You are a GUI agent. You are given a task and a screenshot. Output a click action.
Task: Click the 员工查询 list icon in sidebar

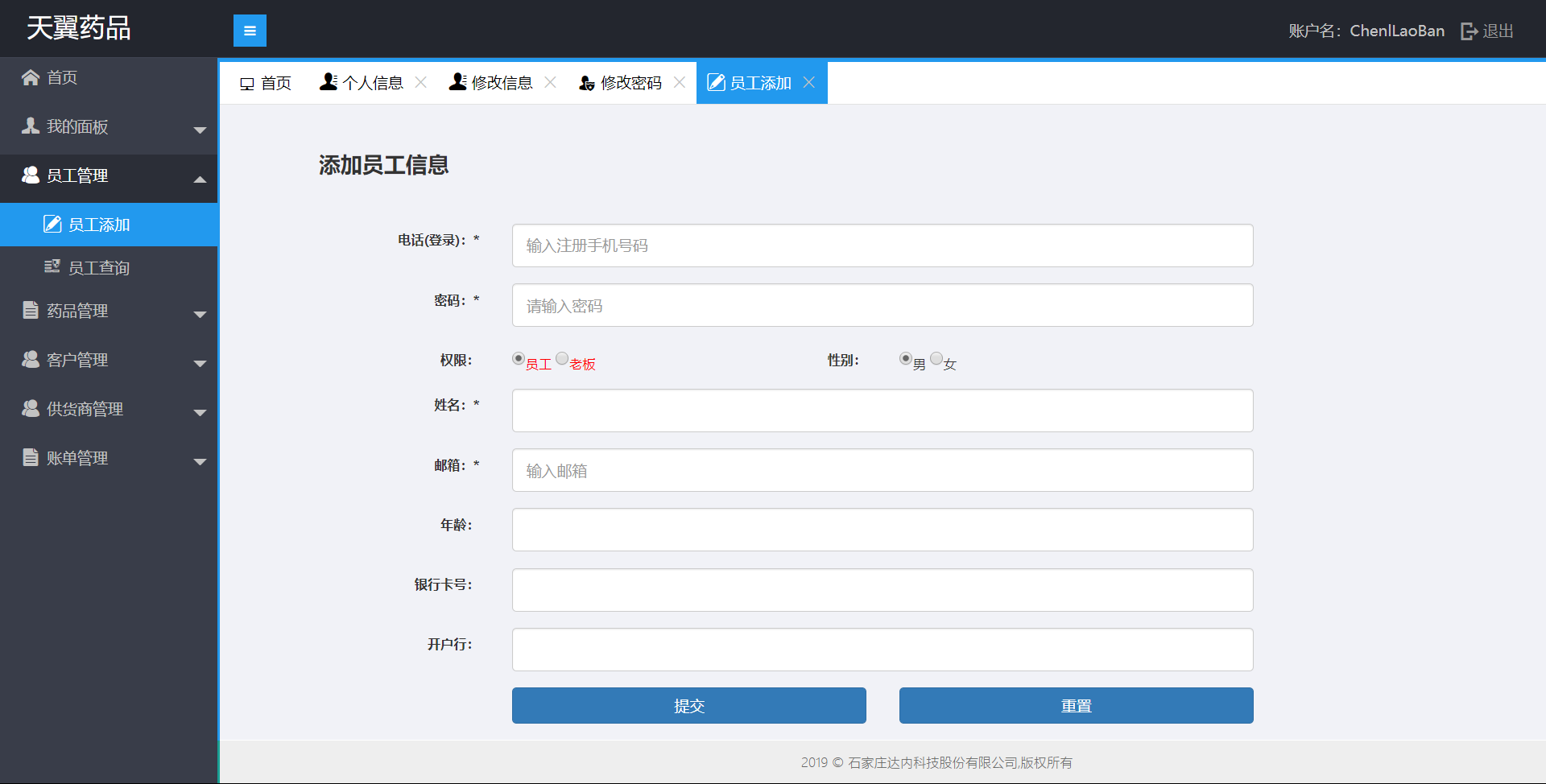pos(52,267)
